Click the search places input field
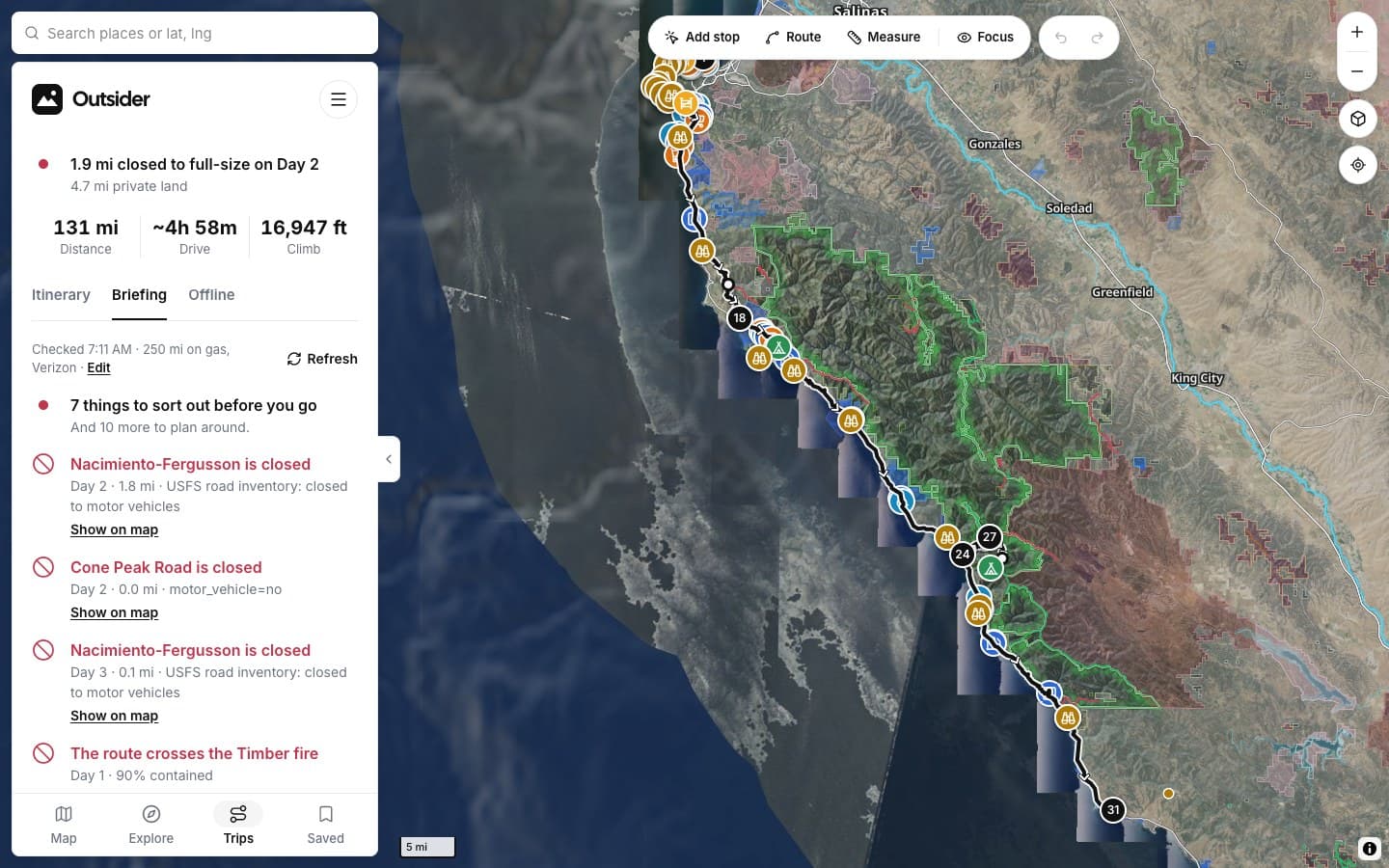 (195, 33)
